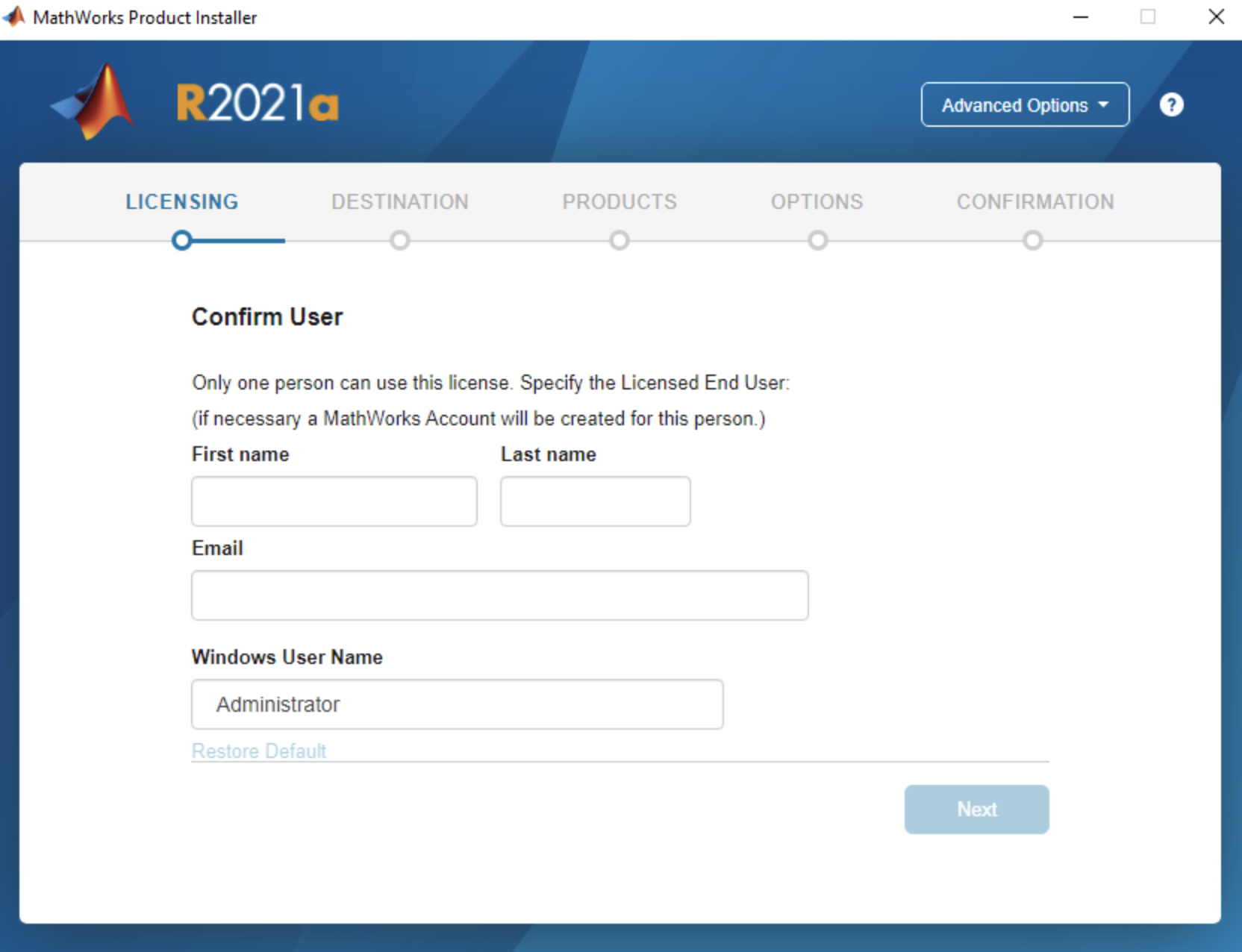Select the Windows User Name field
Viewport: 1242px width, 952px height.
[x=458, y=704]
